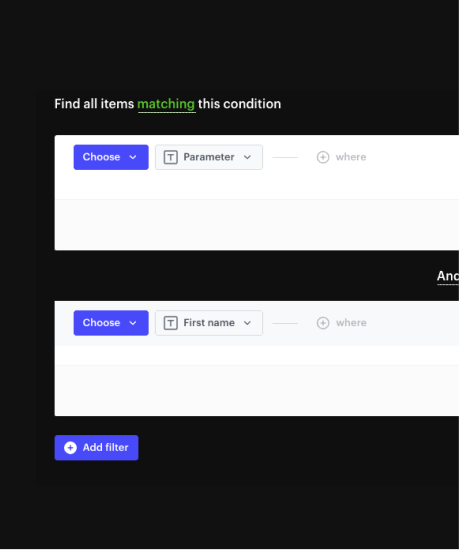Click chevron on the first Choose button
Screen dimensions: 459x550
click(133, 157)
